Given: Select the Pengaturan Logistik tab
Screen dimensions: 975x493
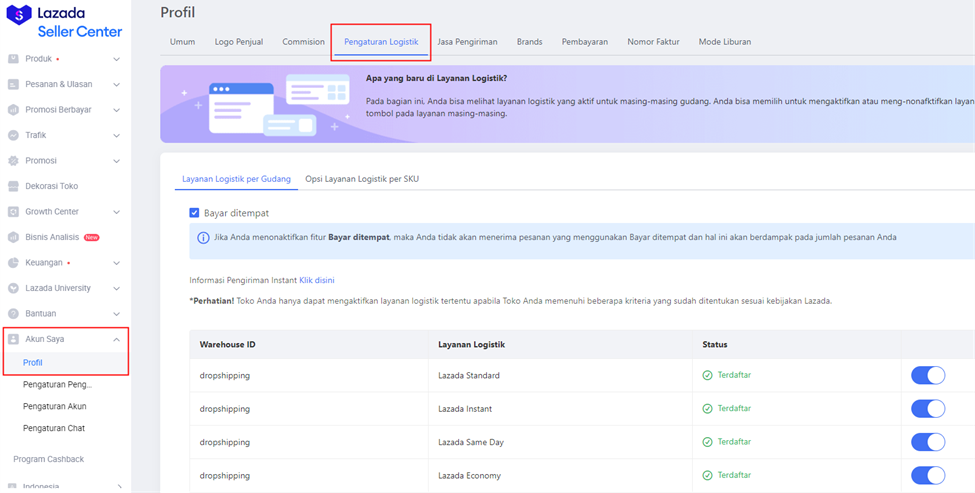Looking at the screenshot, I should [x=381, y=42].
